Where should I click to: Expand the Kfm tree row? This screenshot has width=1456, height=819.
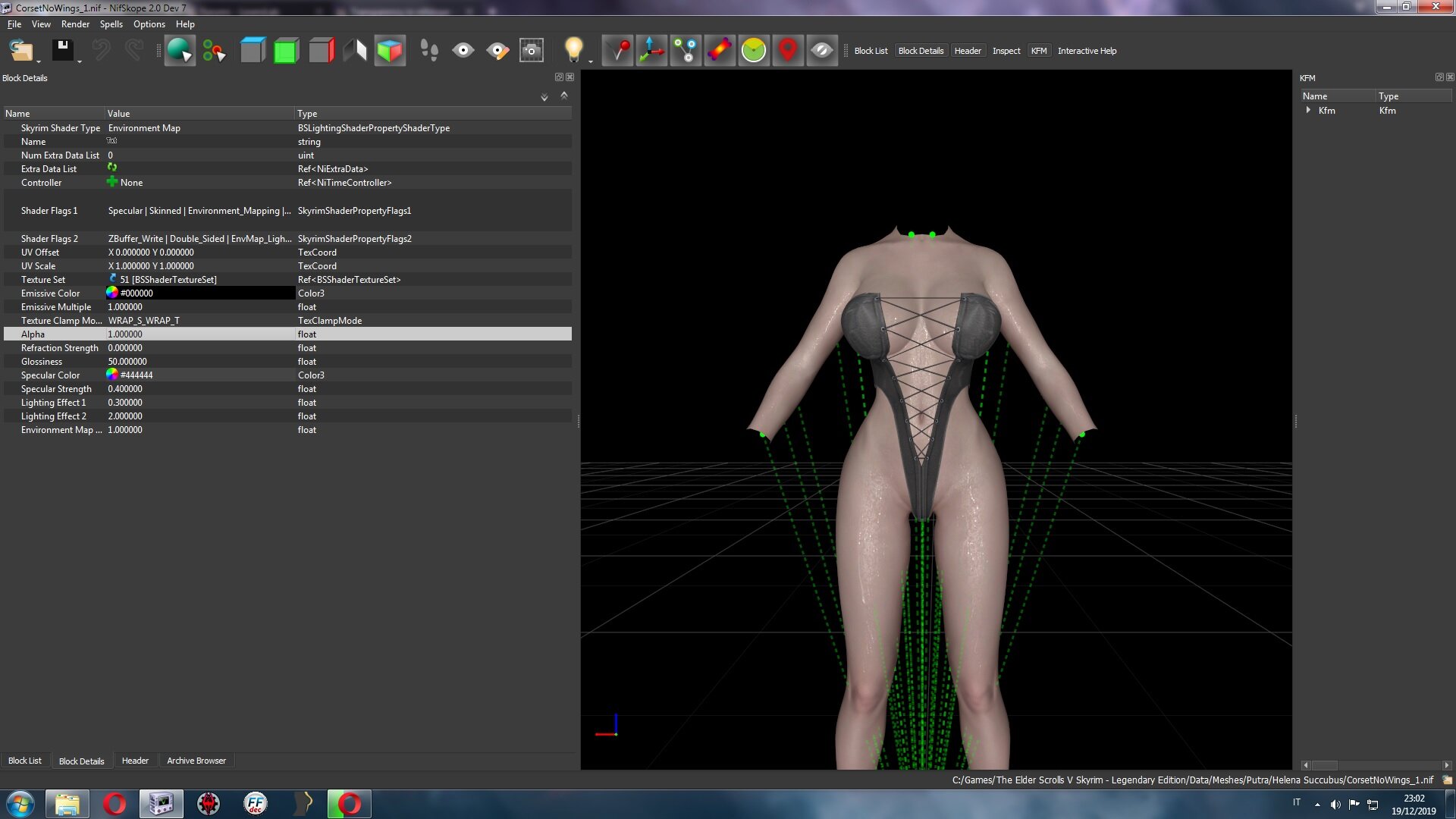pos(1308,111)
